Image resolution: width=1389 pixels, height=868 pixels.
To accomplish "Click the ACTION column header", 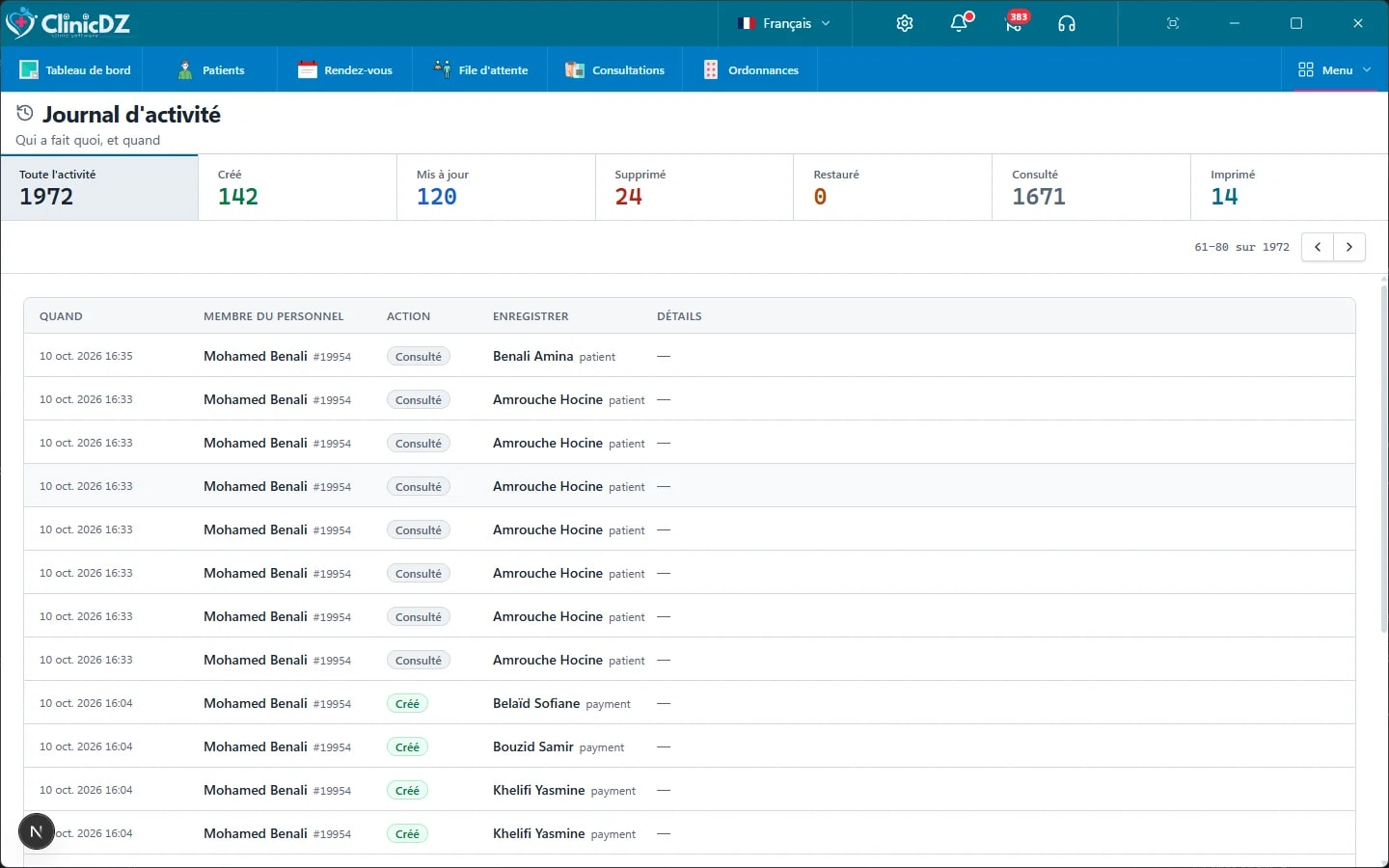I will (408, 316).
